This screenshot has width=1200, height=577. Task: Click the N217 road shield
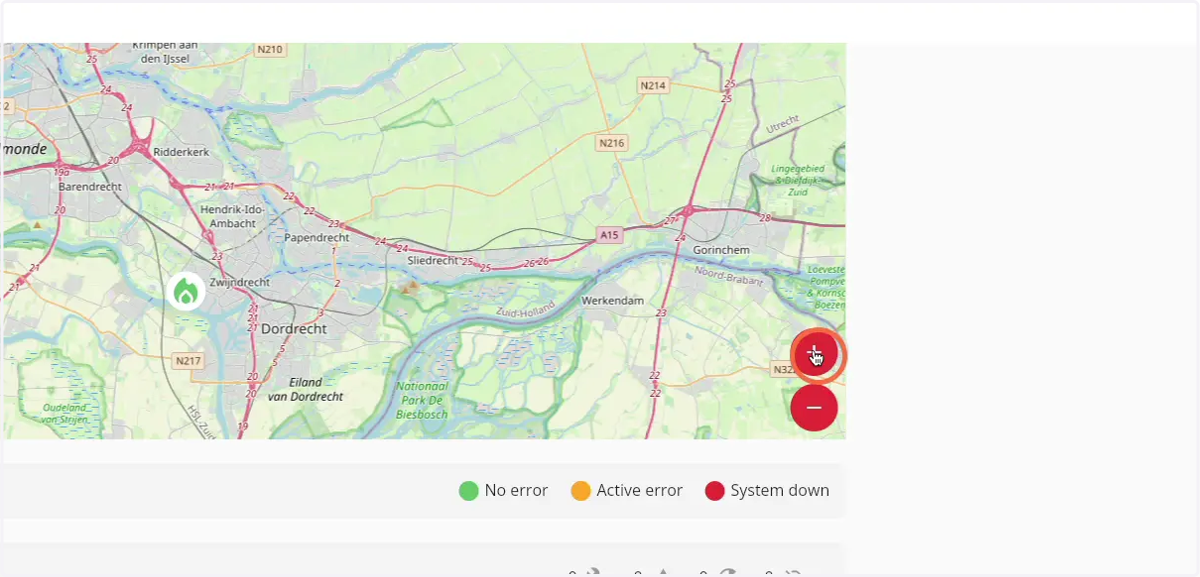click(x=187, y=360)
